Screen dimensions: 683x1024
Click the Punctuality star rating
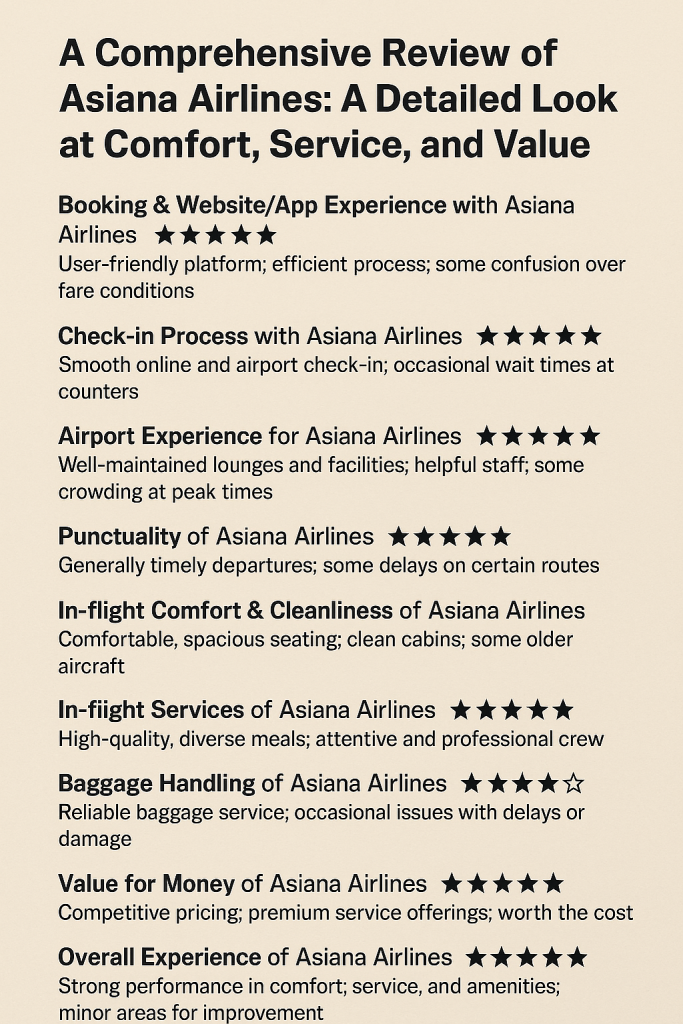pos(449,537)
